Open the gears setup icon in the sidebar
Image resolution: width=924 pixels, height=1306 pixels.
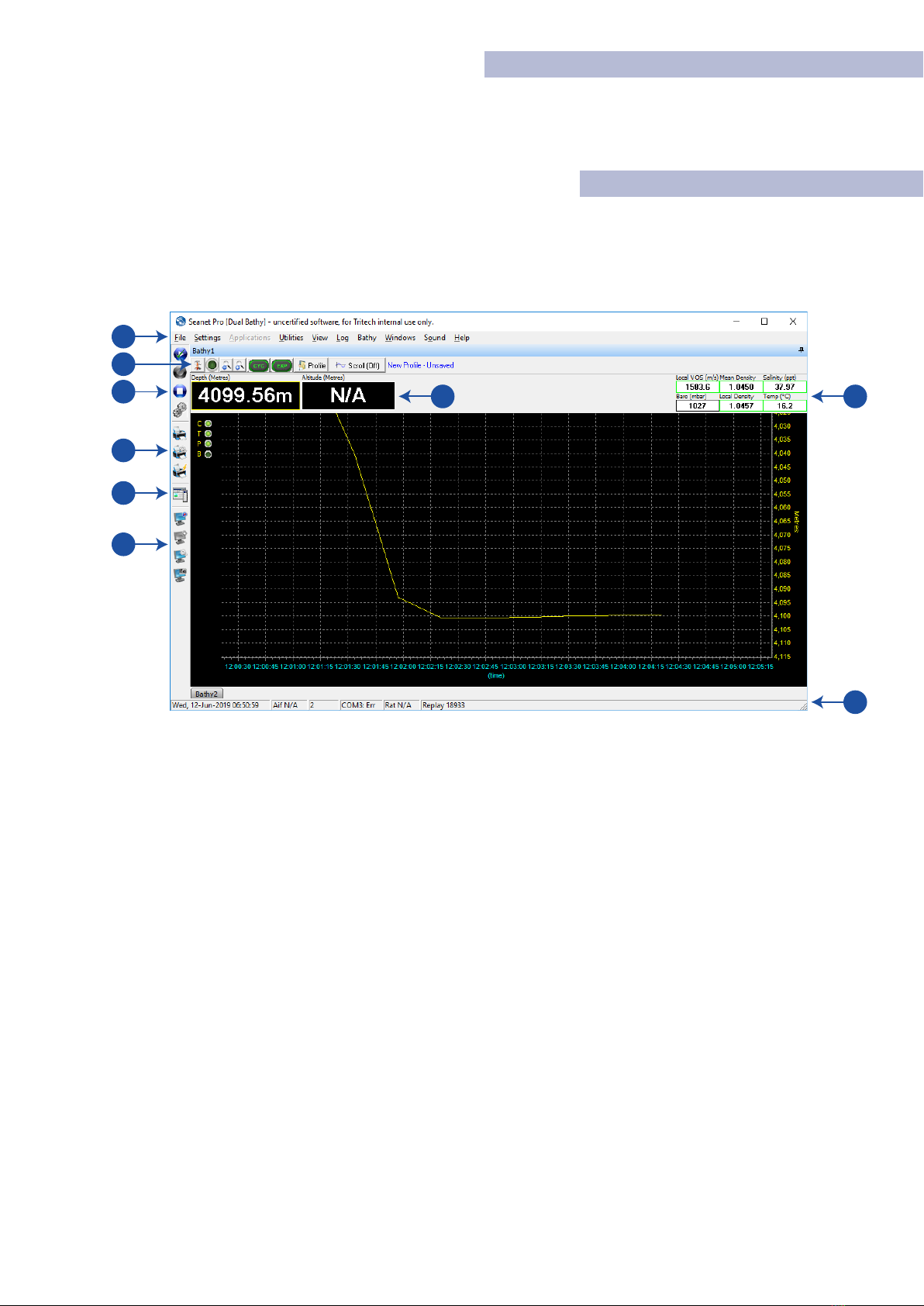tap(180, 409)
